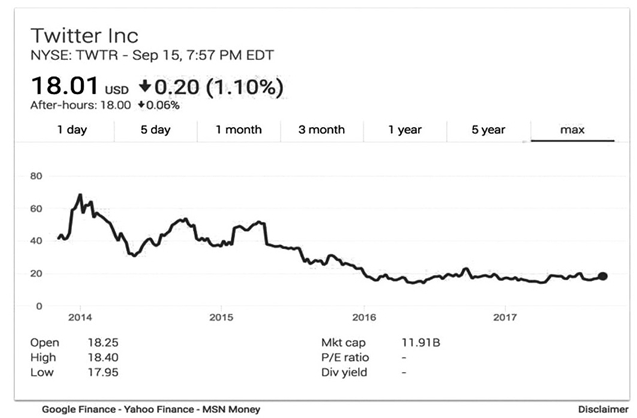Click the 2015 x-axis marker
Viewport: 637px width, 418px height.
pyautogui.click(x=221, y=317)
